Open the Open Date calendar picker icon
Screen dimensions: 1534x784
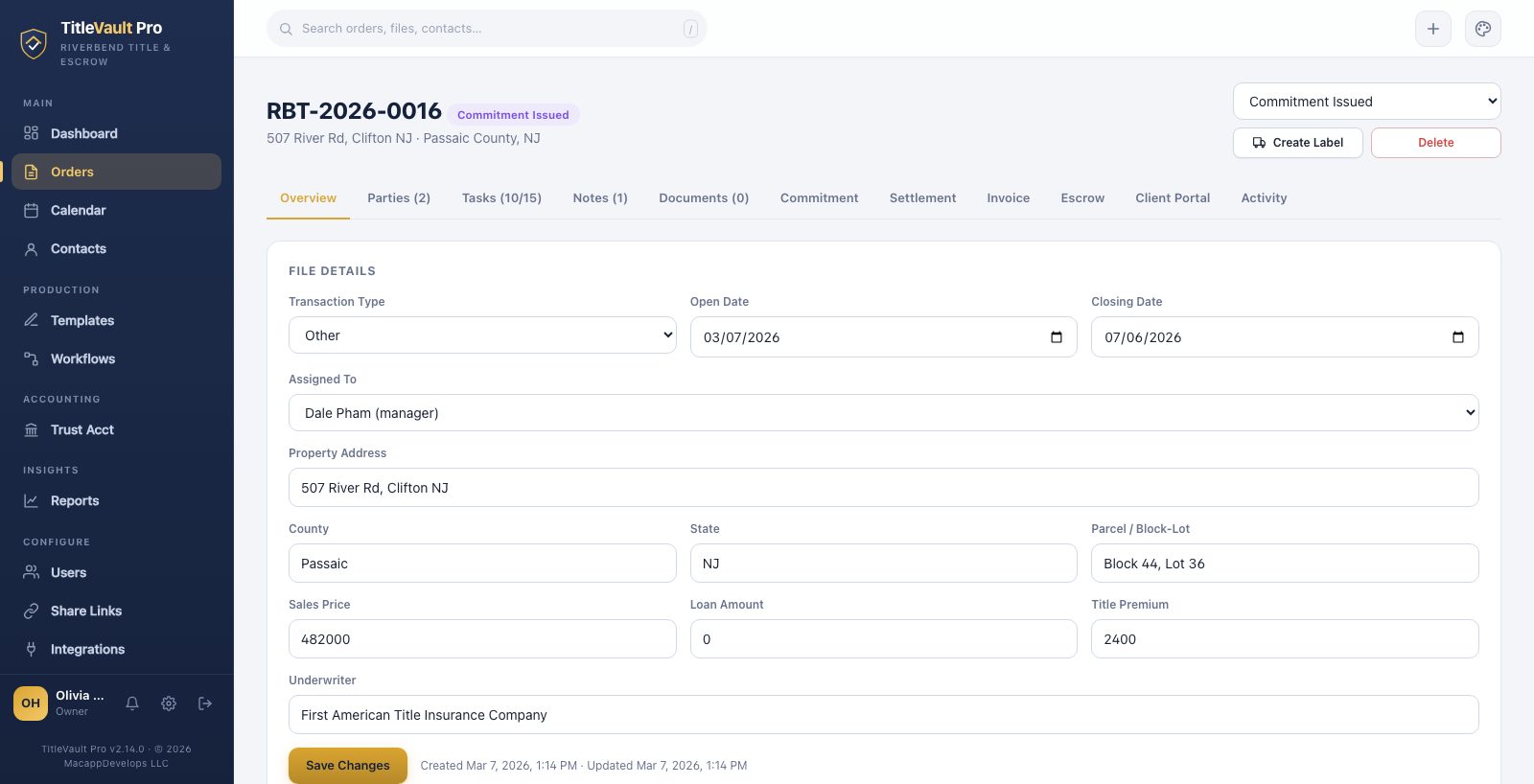pyautogui.click(x=1057, y=337)
